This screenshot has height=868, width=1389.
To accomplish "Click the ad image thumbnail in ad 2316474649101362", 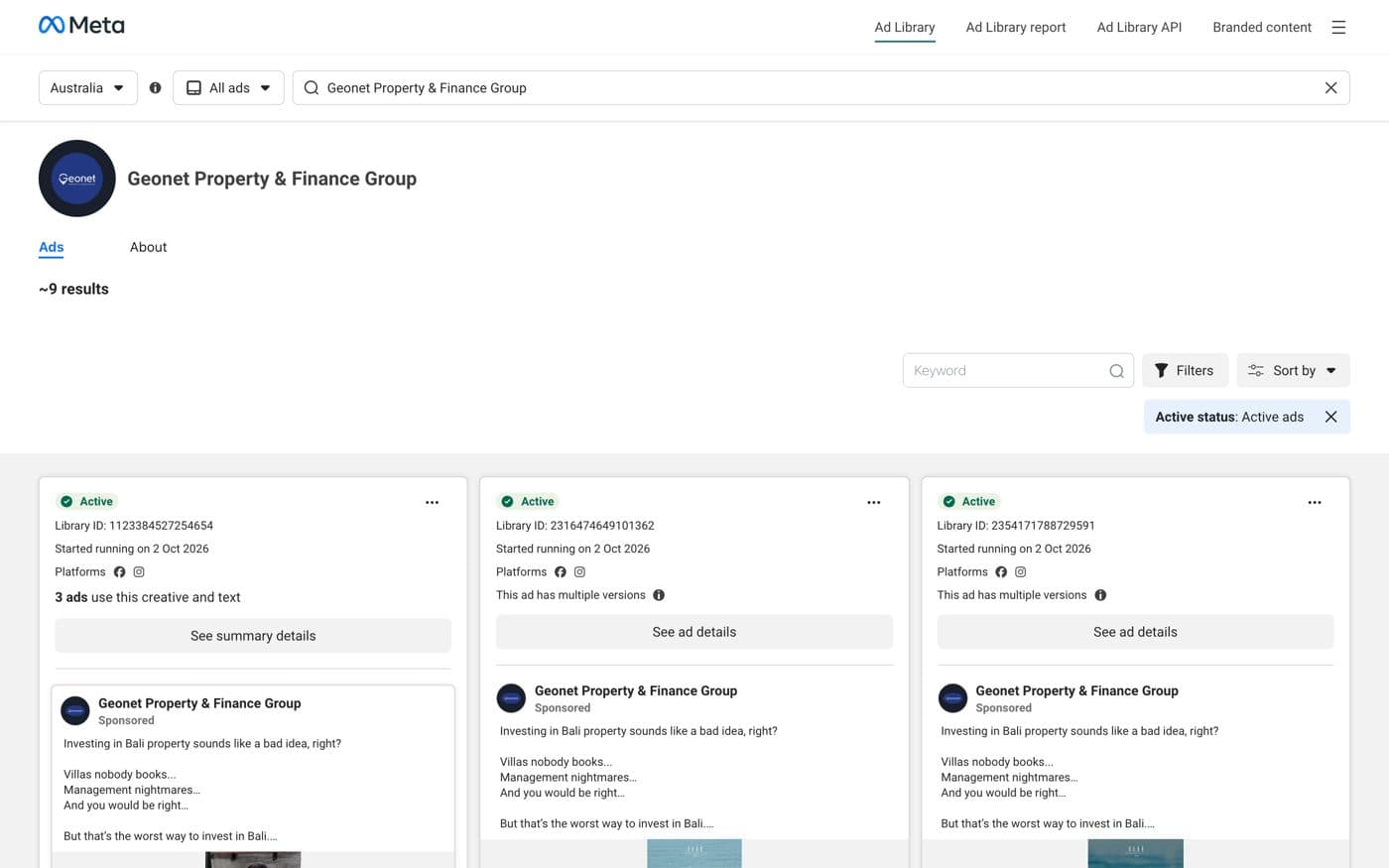I will (x=694, y=853).
